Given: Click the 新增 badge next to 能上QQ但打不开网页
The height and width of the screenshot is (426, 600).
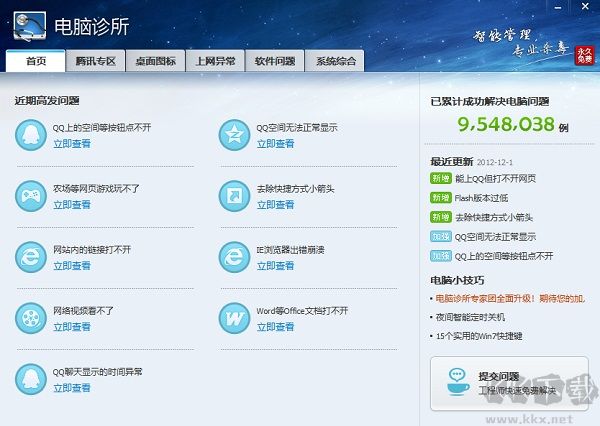Looking at the screenshot, I should pyautogui.click(x=440, y=178).
